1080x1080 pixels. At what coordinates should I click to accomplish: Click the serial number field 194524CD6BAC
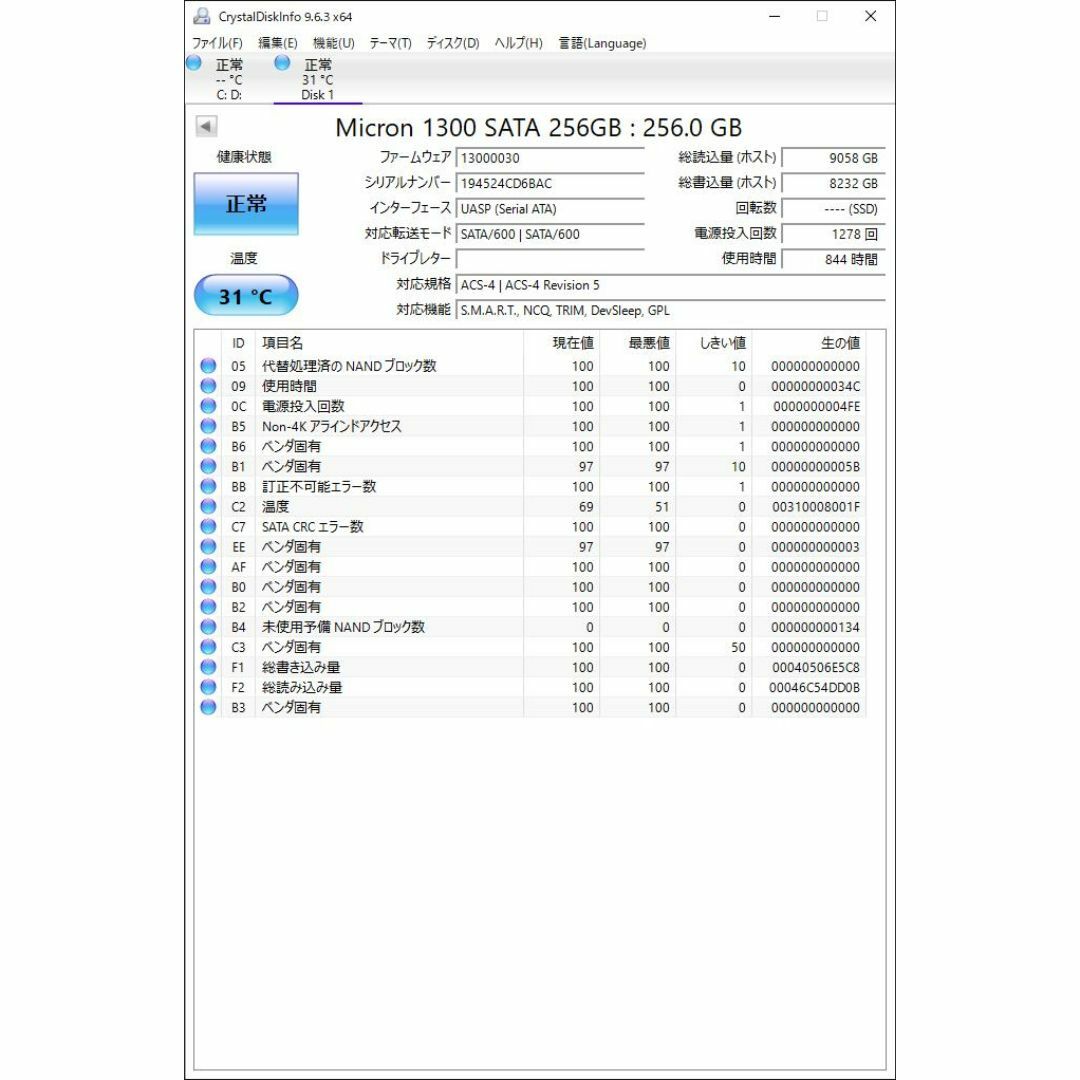click(x=550, y=183)
